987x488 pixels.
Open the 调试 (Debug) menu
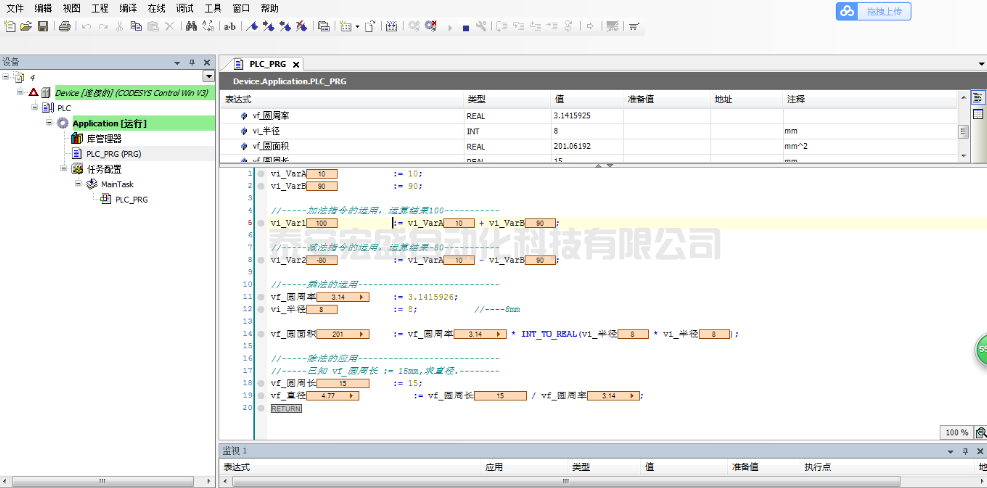pyautogui.click(x=185, y=8)
